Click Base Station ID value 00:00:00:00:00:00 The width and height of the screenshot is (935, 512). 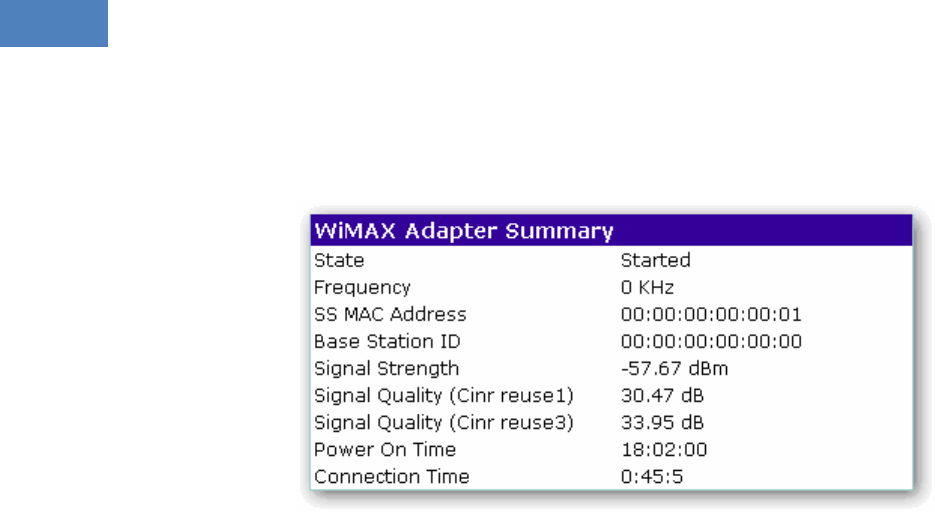point(711,342)
